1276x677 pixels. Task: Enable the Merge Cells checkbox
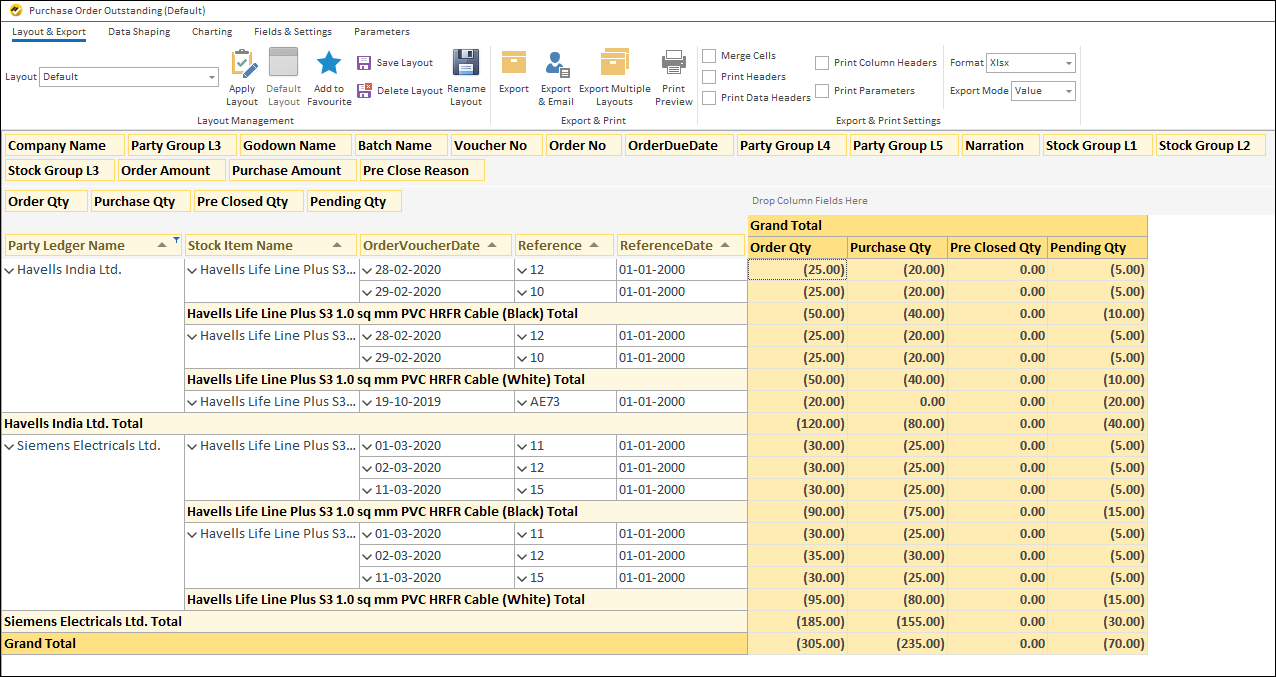point(710,55)
